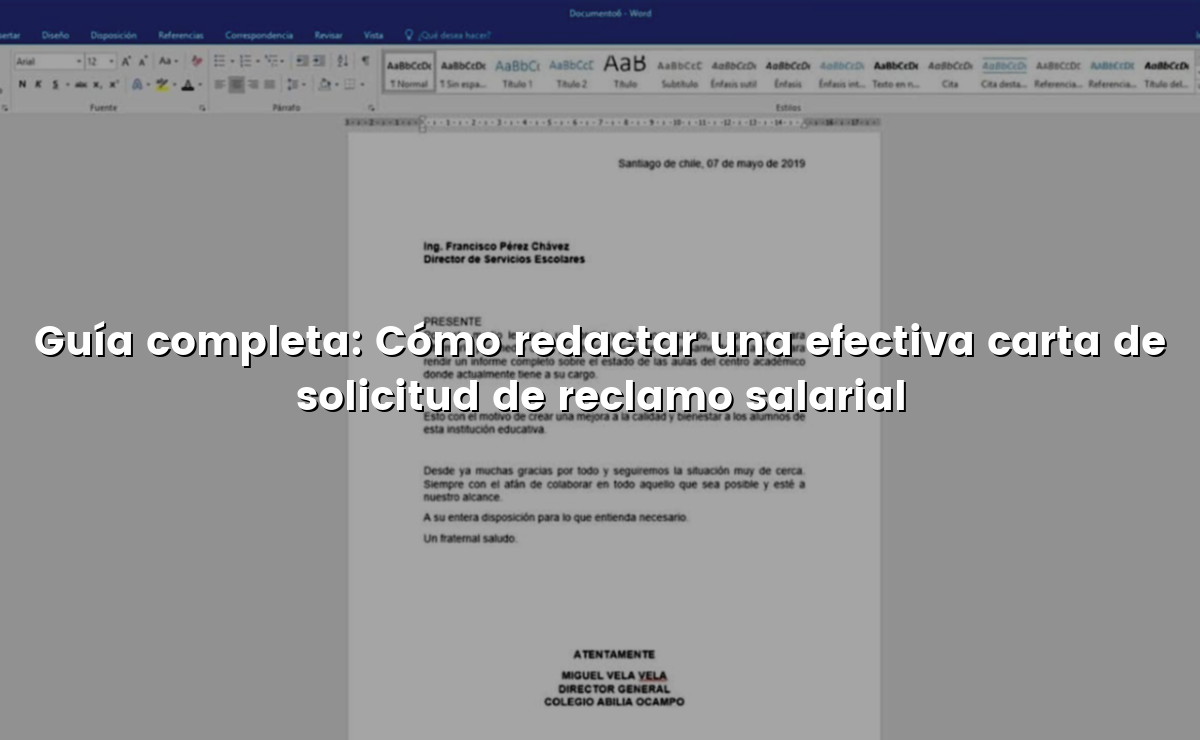
Task: Apply text effects with the outlined A icon
Action: 137,85
